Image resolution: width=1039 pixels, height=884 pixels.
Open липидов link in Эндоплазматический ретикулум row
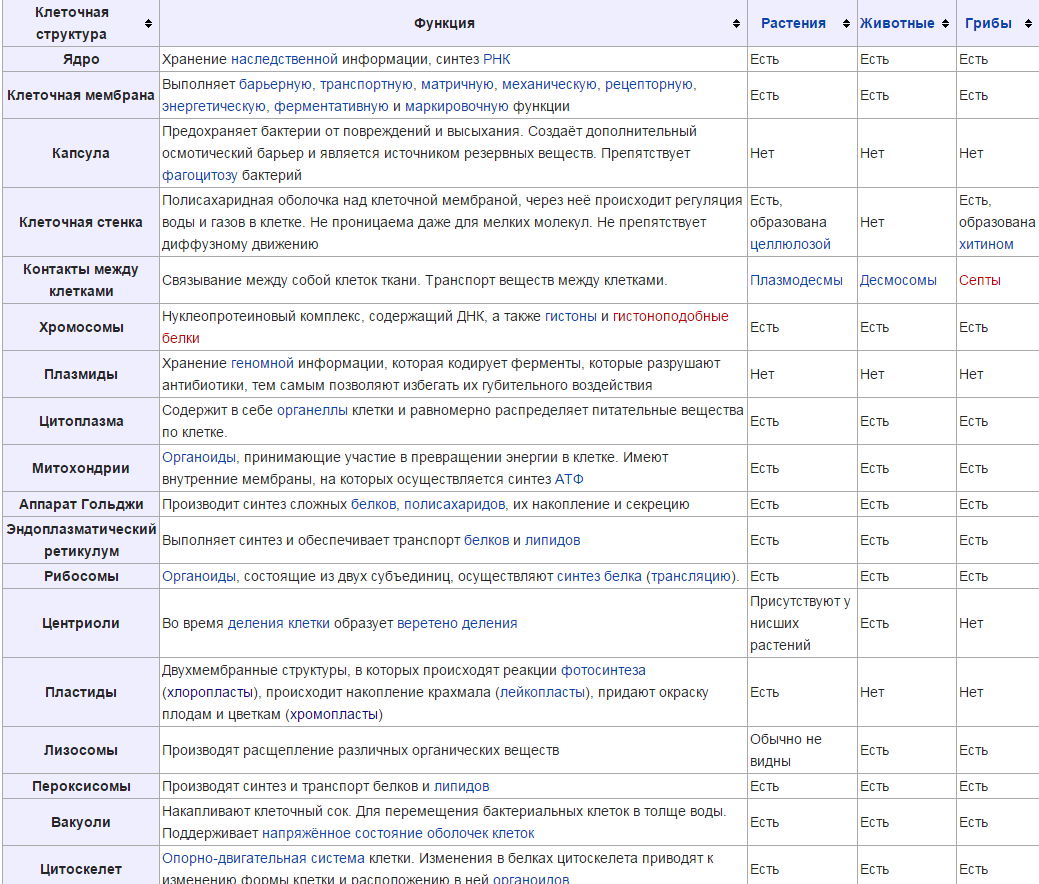[553, 540]
